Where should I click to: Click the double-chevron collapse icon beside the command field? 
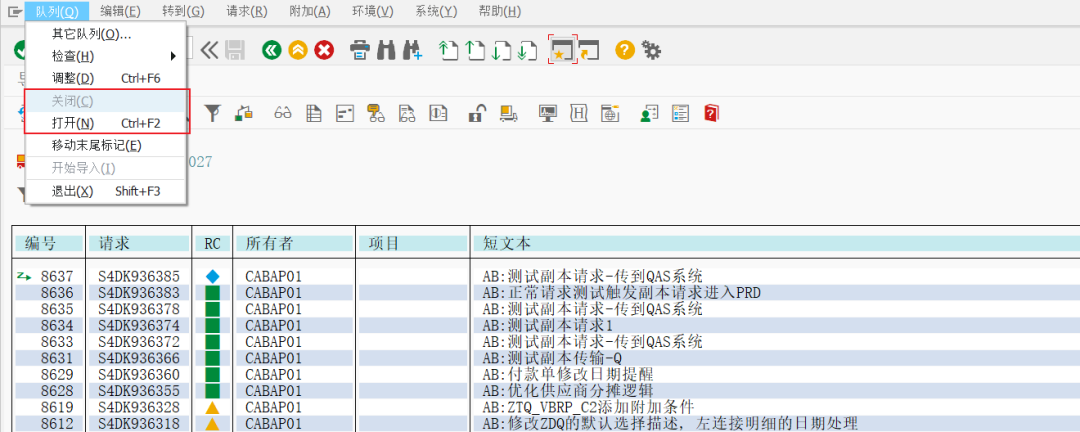coord(209,50)
